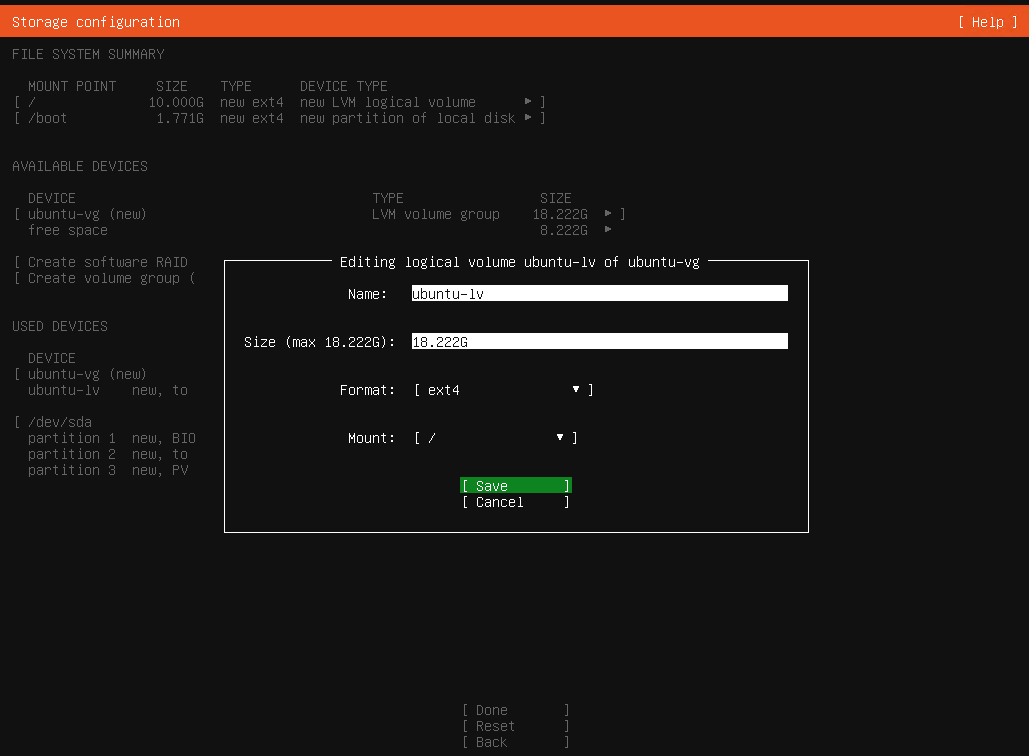The image size is (1030, 756).
Task: Select partition 2 of /dev/sda
Action: click(108, 454)
